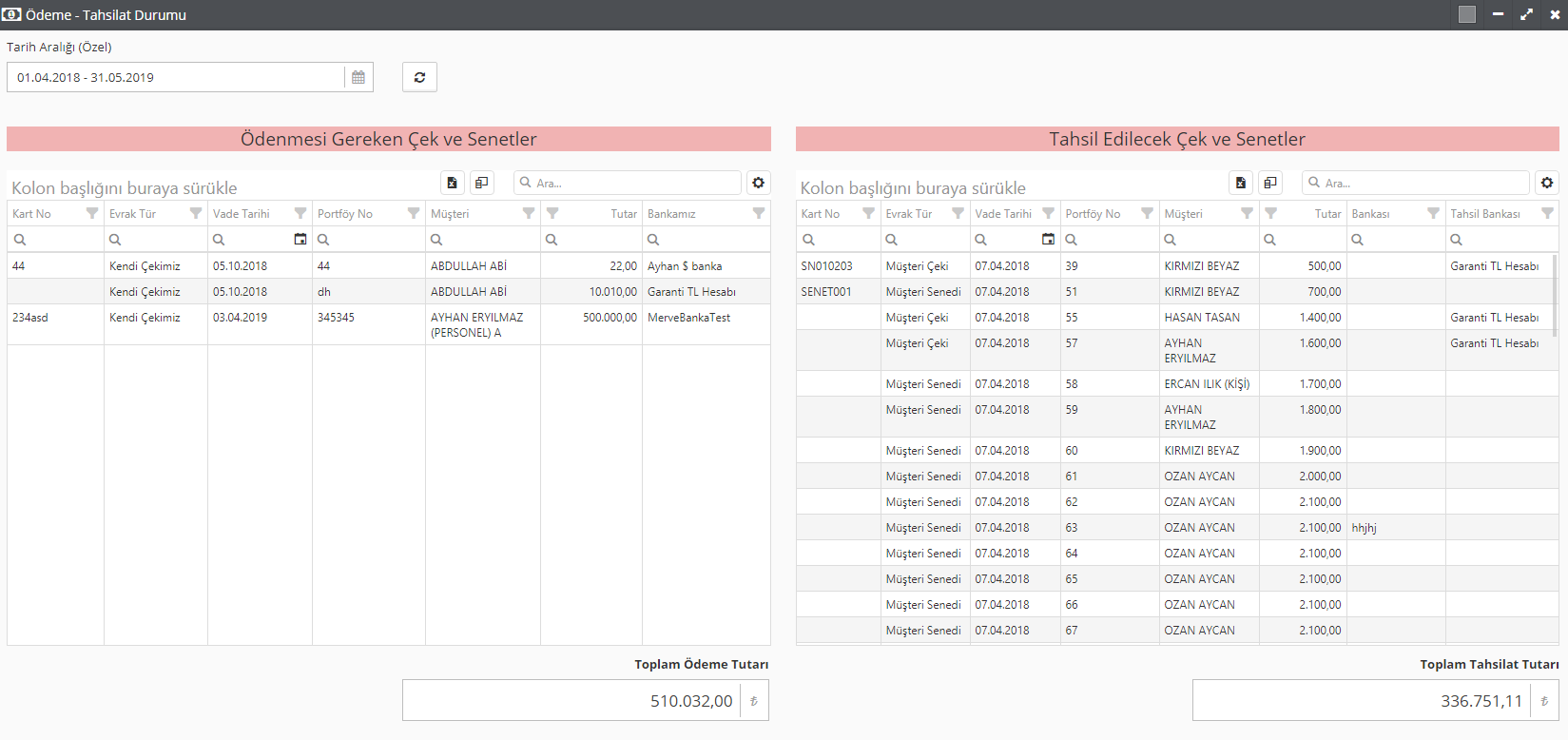The image size is (1568, 740).
Task: Open the filter for left Kart No column
Action: (x=92, y=214)
